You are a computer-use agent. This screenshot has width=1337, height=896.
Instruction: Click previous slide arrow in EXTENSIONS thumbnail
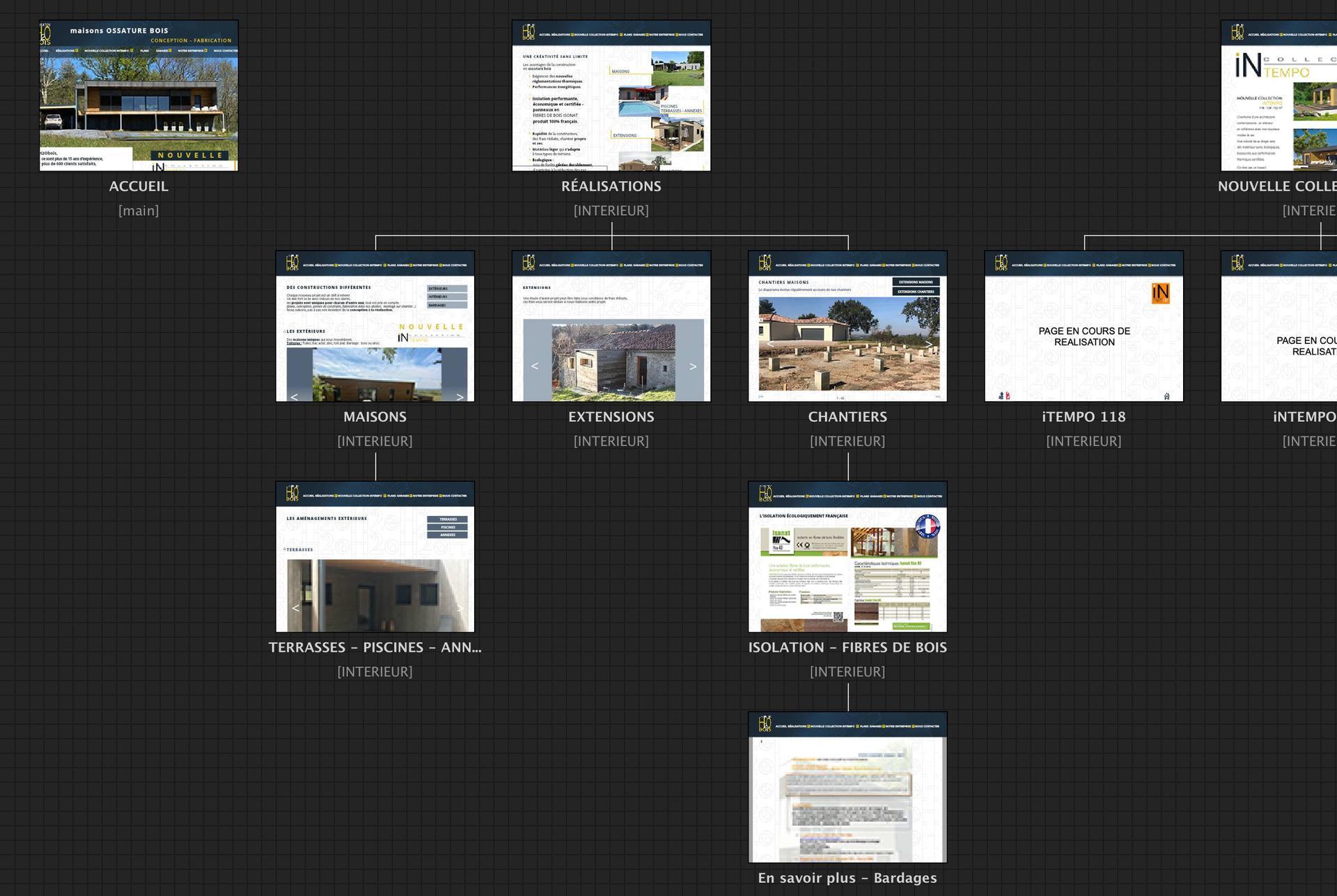click(x=535, y=366)
